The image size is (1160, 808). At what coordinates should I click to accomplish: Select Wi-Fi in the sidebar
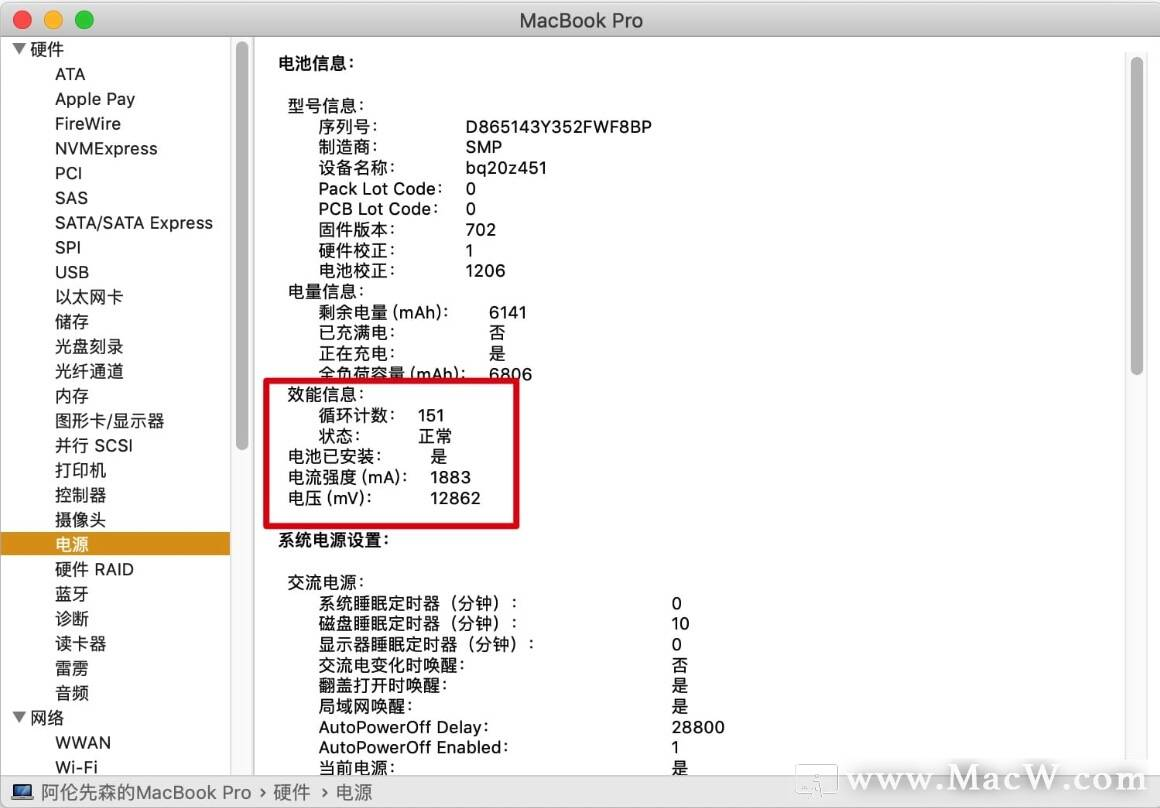tap(76, 767)
